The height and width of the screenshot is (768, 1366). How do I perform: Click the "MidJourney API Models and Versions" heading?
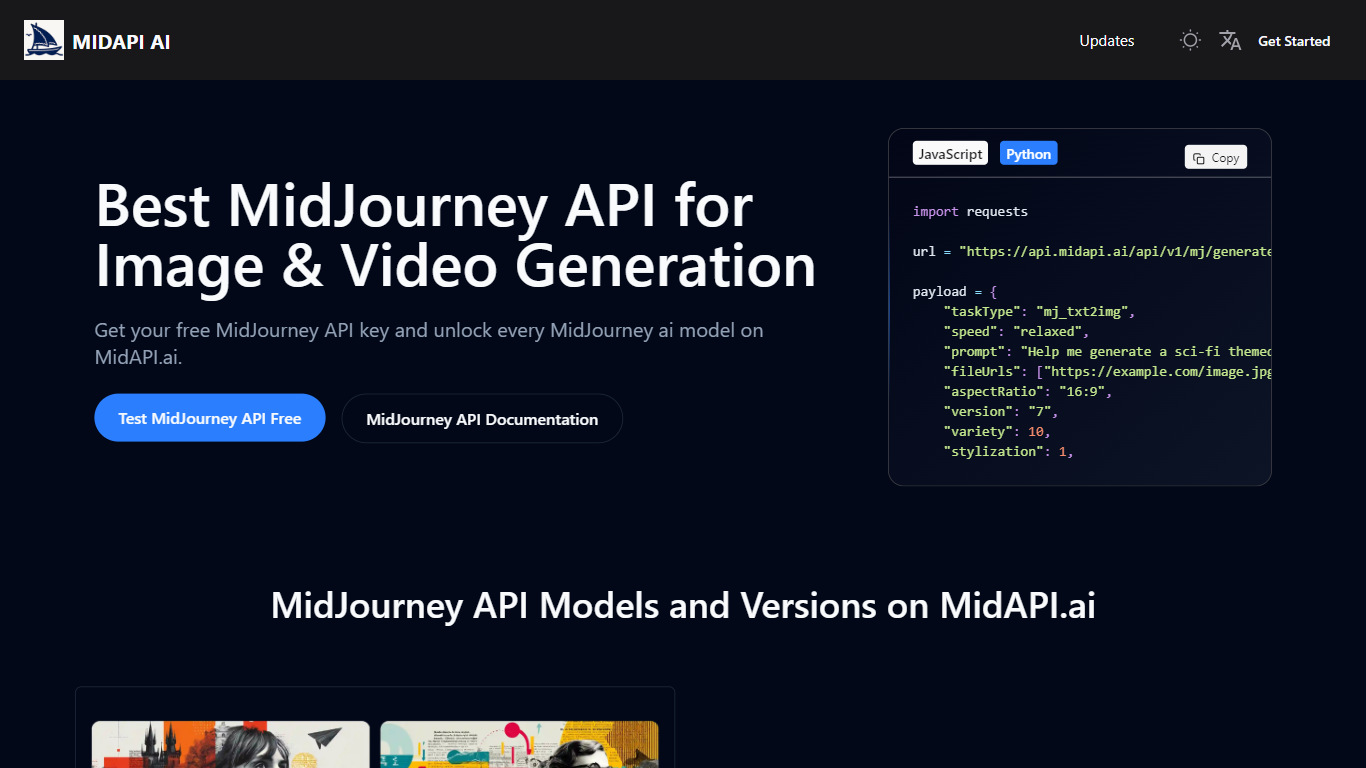[x=683, y=606]
